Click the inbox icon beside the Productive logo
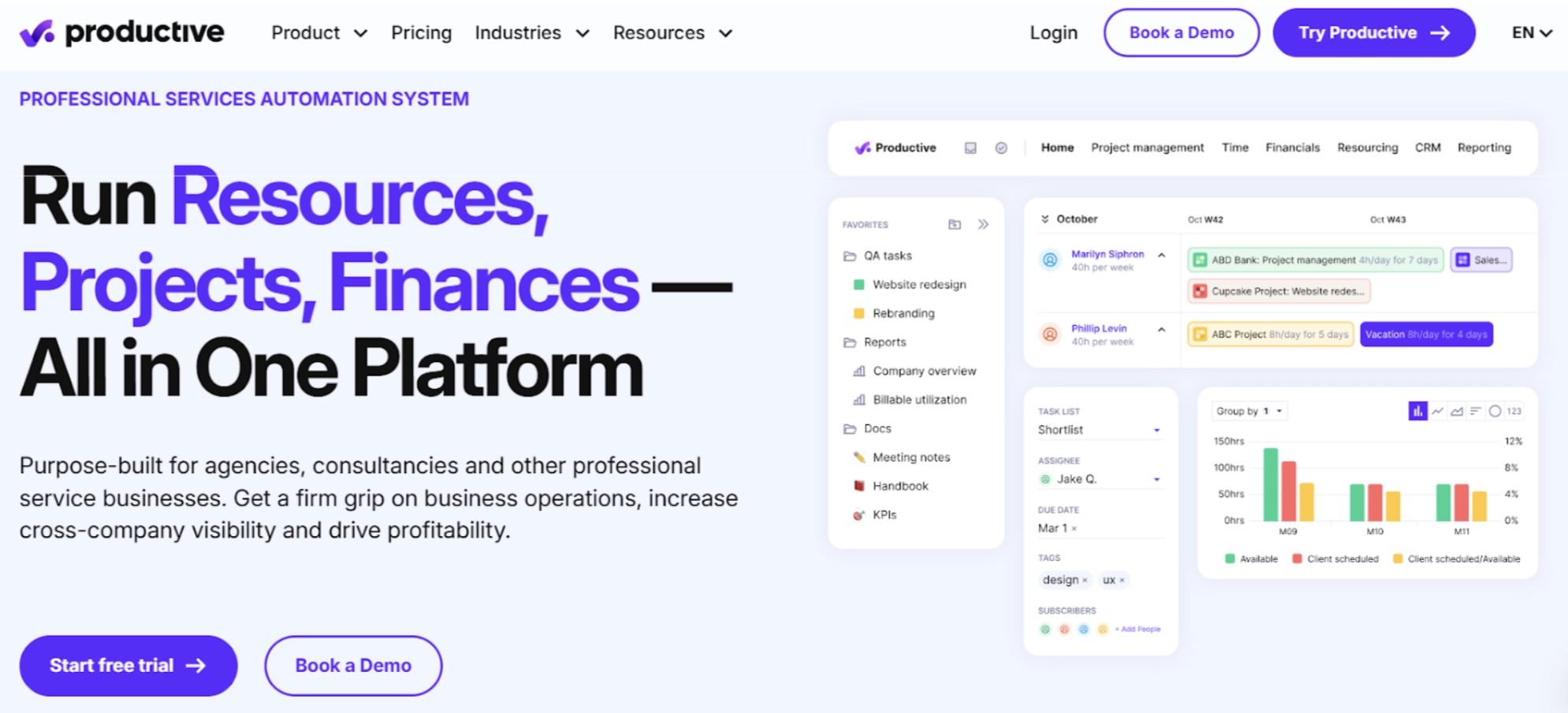Screen dimensions: 1568x713 pyautogui.click(x=970, y=147)
